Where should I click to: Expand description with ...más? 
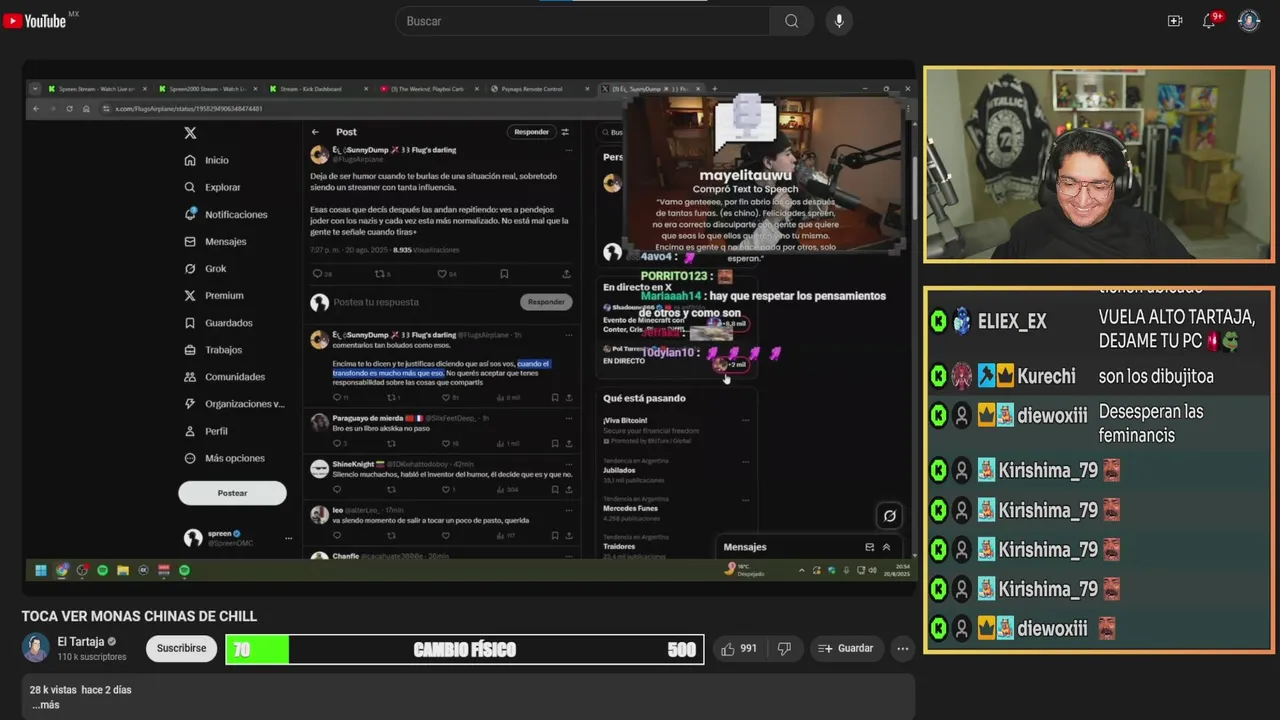pos(45,705)
